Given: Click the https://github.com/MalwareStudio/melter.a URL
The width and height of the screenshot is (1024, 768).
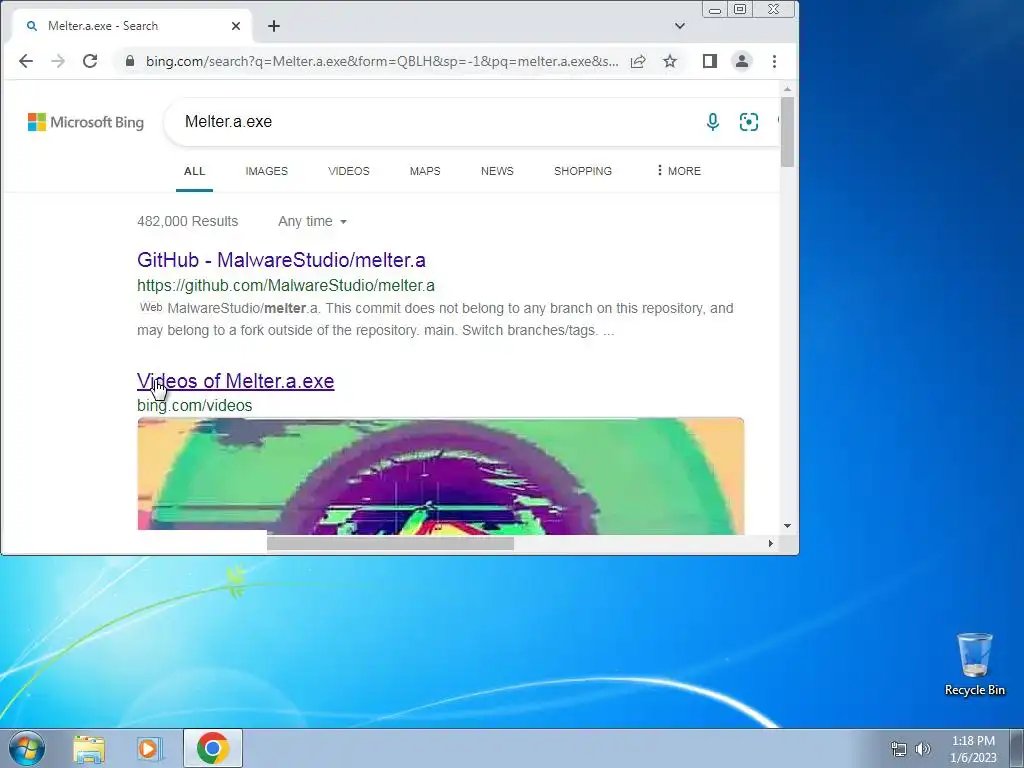Looking at the screenshot, I should pyautogui.click(x=285, y=285).
